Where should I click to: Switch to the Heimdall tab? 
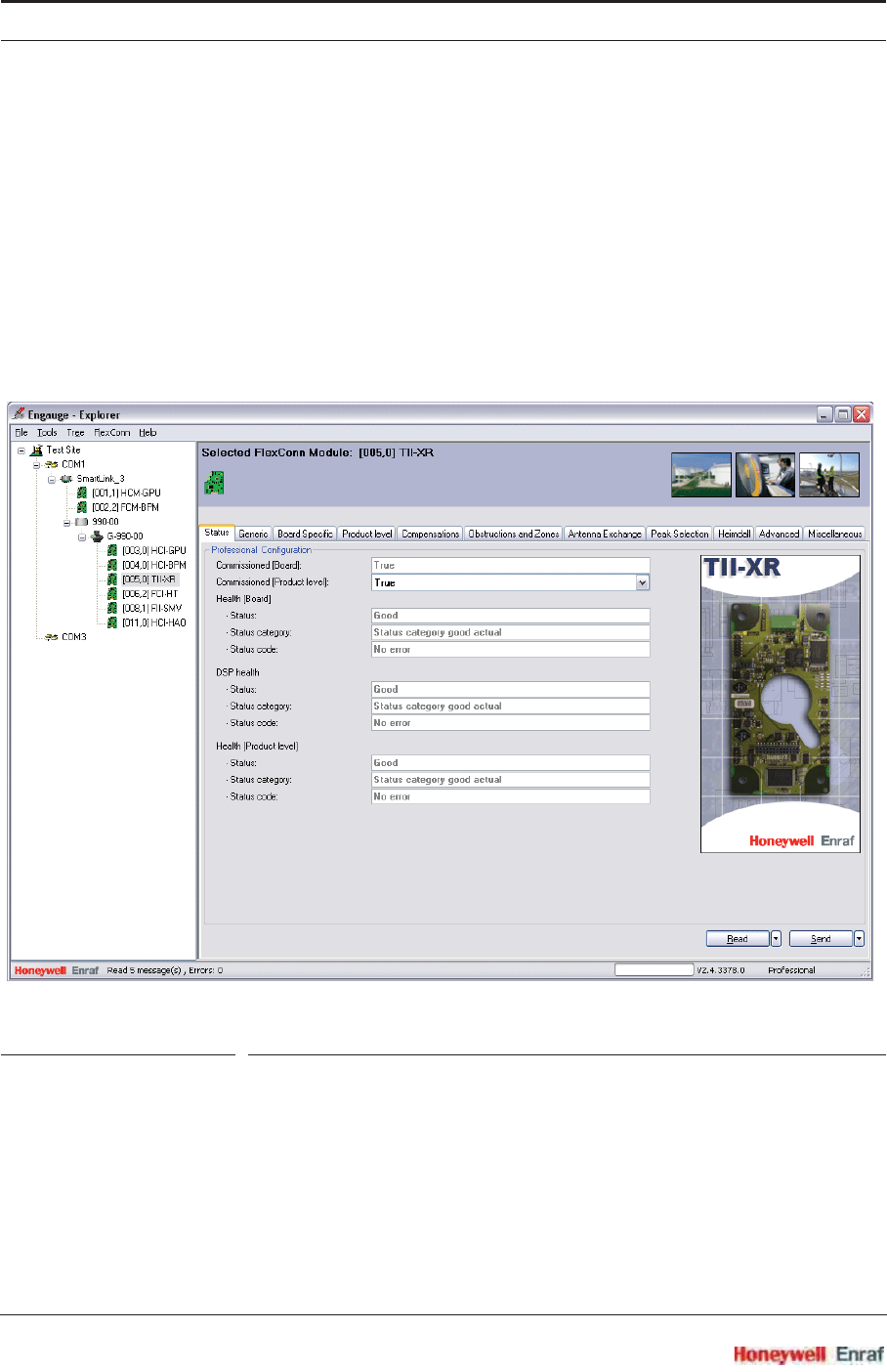click(x=735, y=534)
